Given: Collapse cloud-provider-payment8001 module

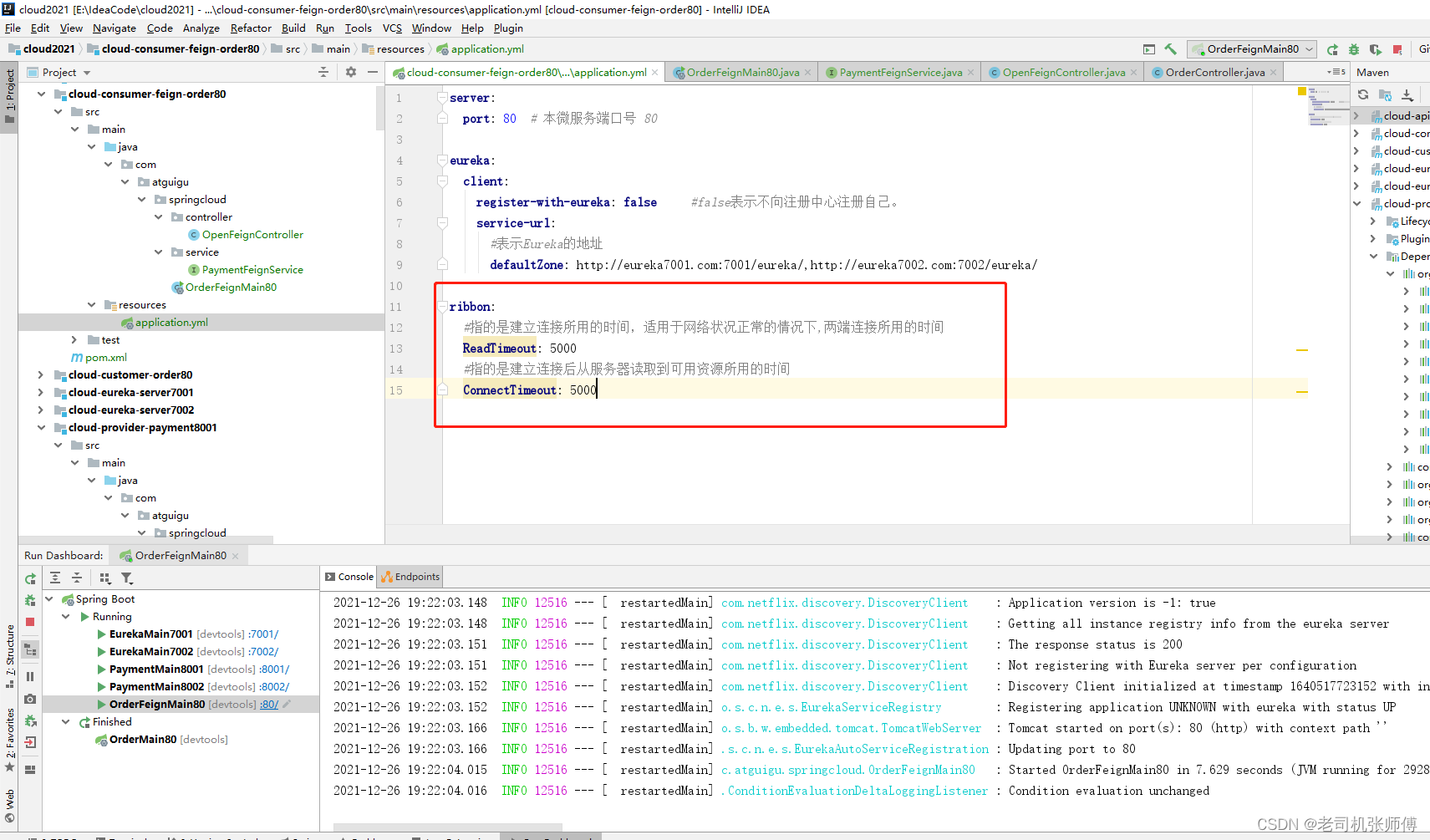Looking at the screenshot, I should coord(41,427).
